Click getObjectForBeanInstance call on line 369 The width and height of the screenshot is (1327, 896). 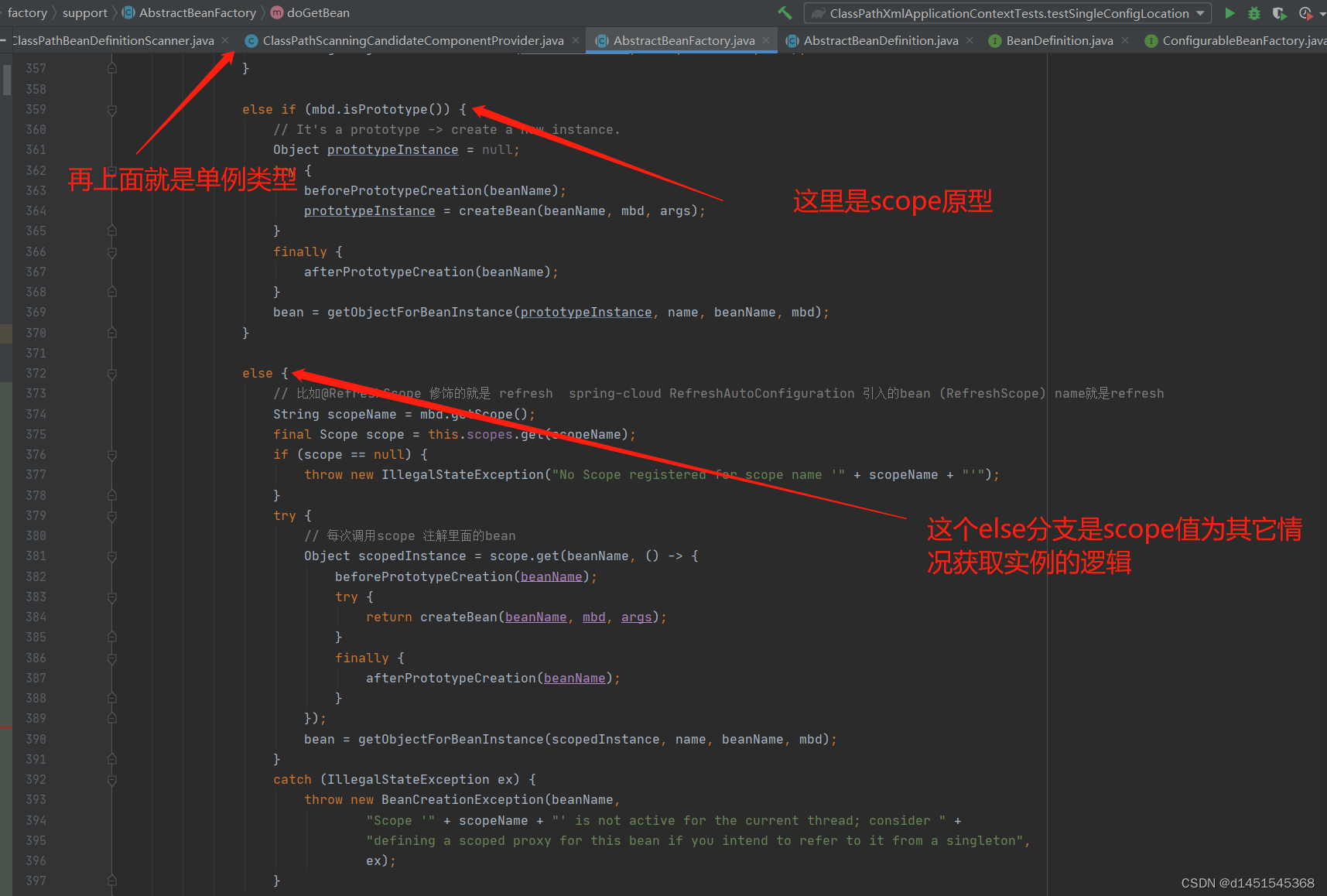(x=419, y=313)
